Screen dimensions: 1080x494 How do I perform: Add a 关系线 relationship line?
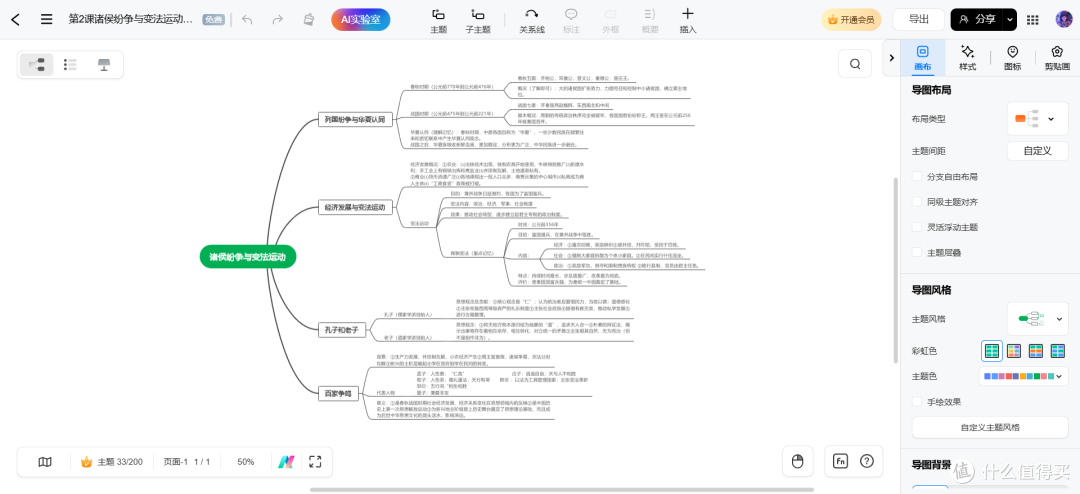click(x=532, y=19)
